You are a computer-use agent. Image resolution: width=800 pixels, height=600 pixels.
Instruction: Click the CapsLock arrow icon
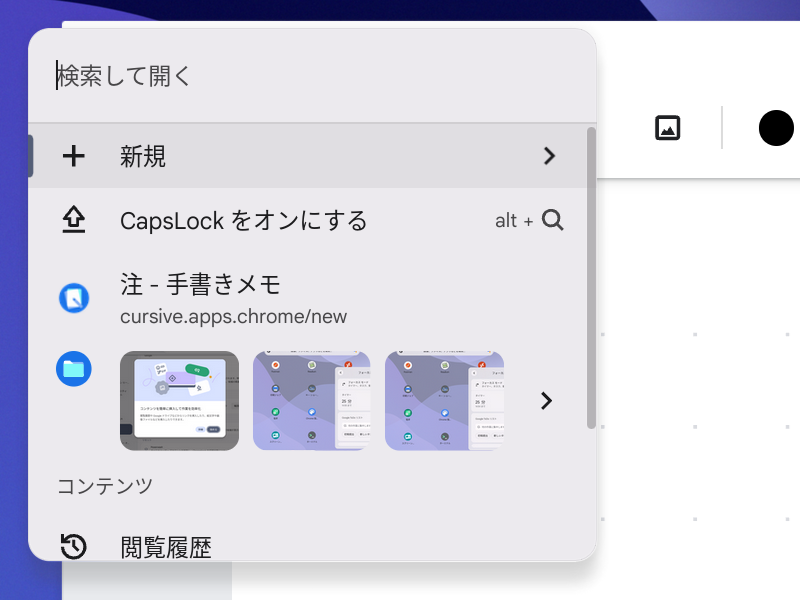[74, 220]
